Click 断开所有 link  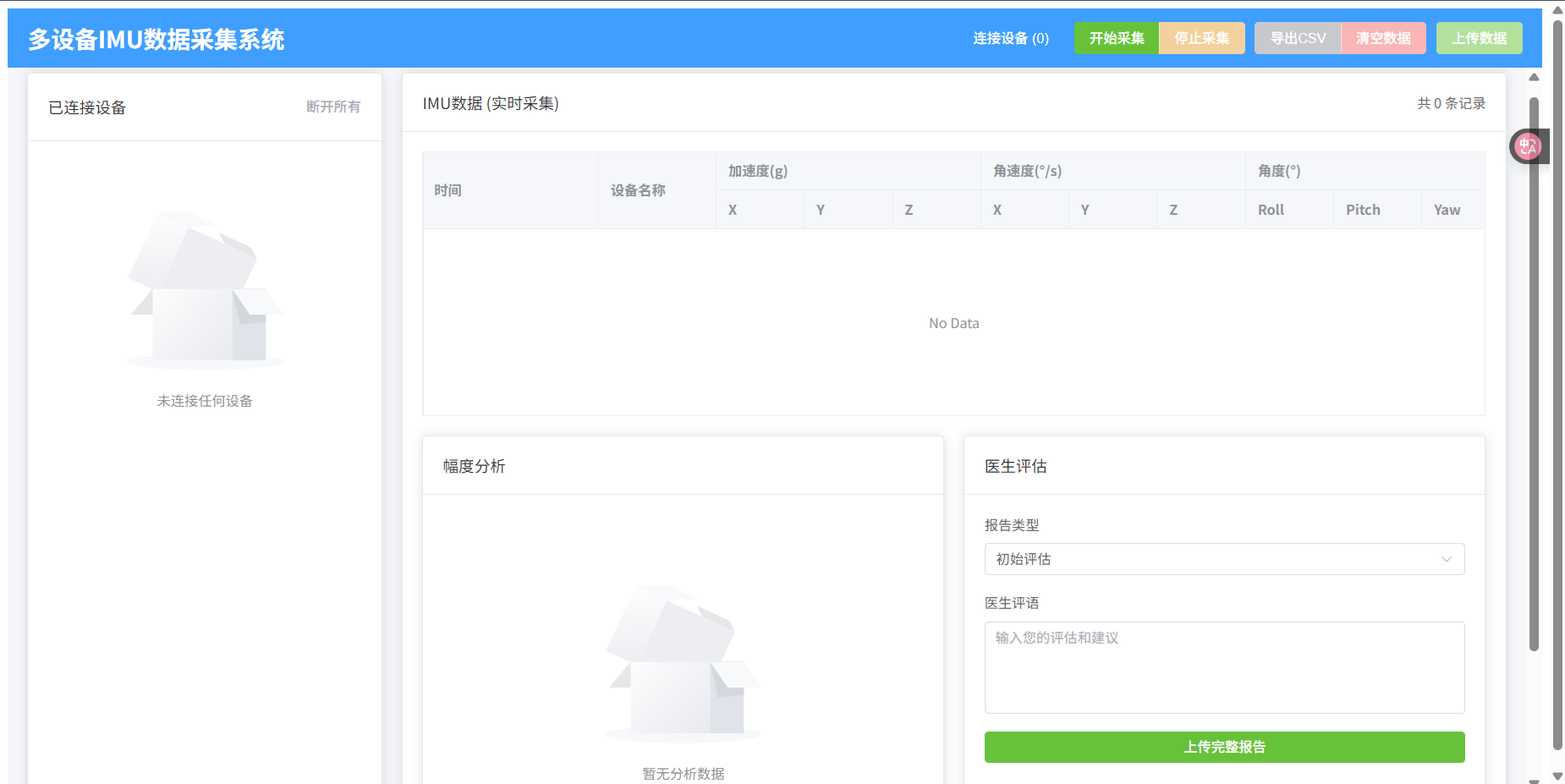pyautogui.click(x=333, y=107)
